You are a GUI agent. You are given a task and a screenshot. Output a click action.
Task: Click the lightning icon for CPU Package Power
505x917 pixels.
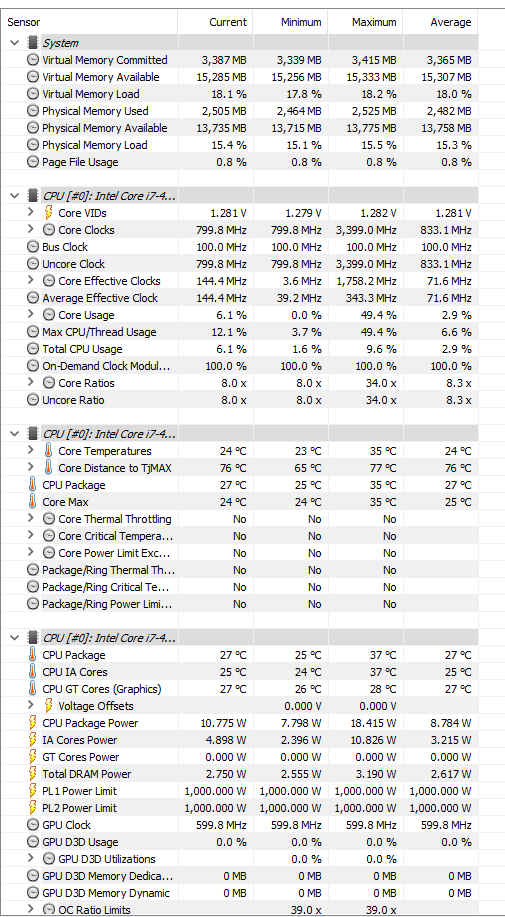coord(33,723)
